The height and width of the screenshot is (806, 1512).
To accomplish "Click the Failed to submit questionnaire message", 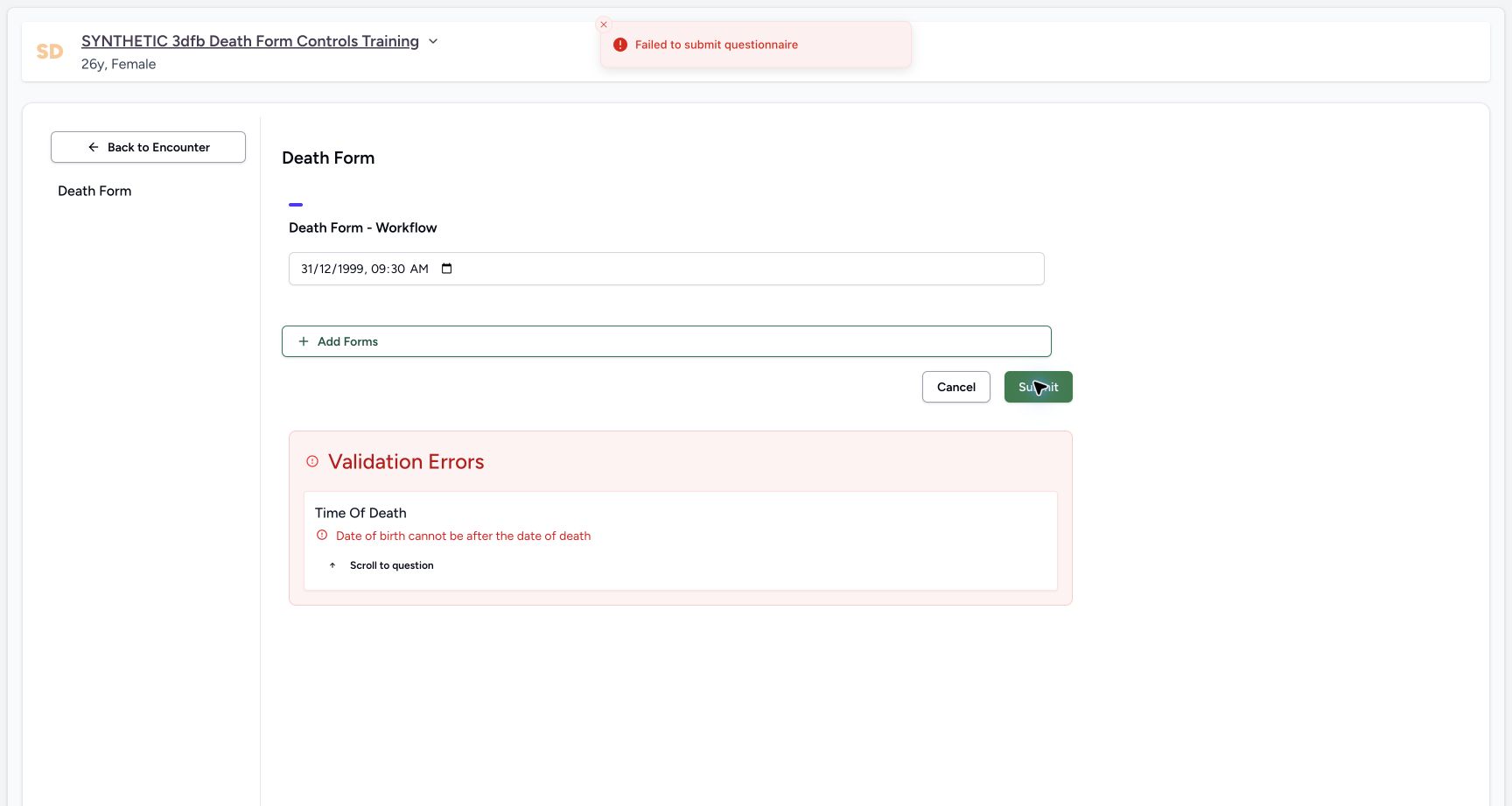I will click(717, 45).
